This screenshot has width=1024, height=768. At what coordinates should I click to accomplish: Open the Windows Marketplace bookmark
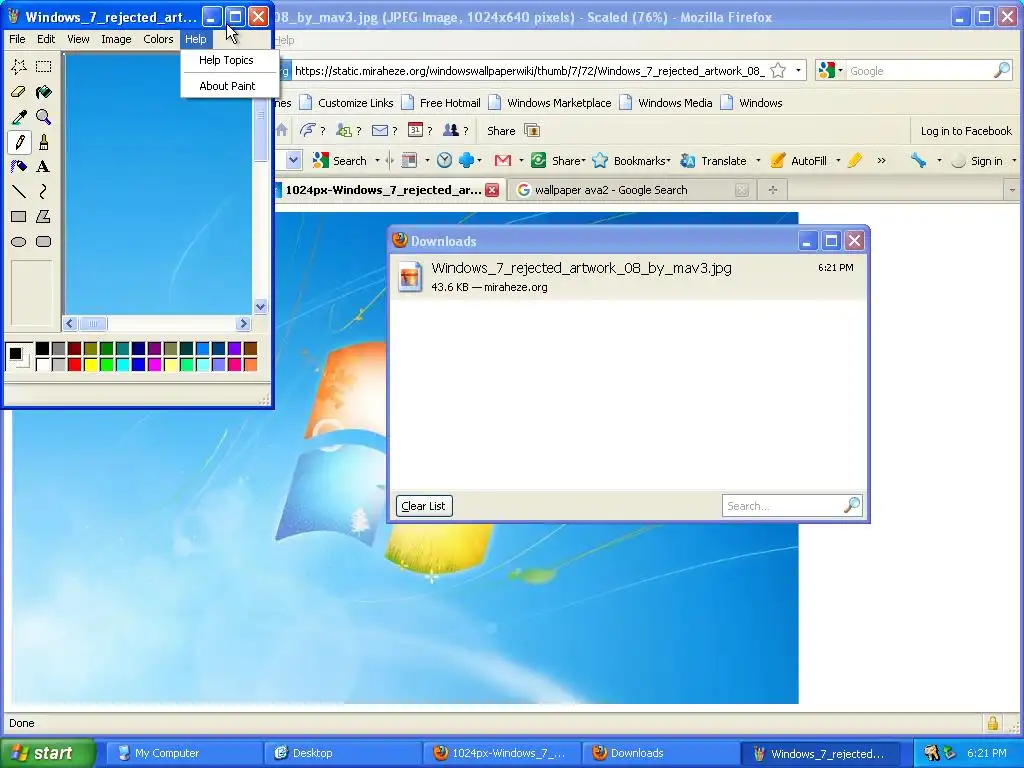pos(550,103)
